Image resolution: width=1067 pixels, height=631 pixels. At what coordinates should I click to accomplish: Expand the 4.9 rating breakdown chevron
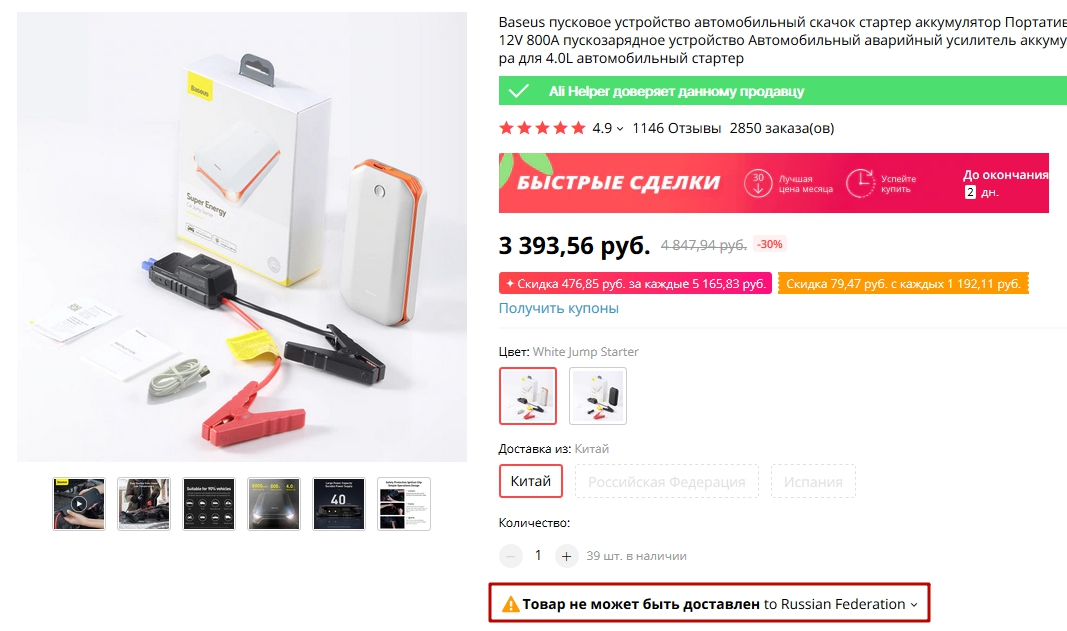click(x=620, y=129)
